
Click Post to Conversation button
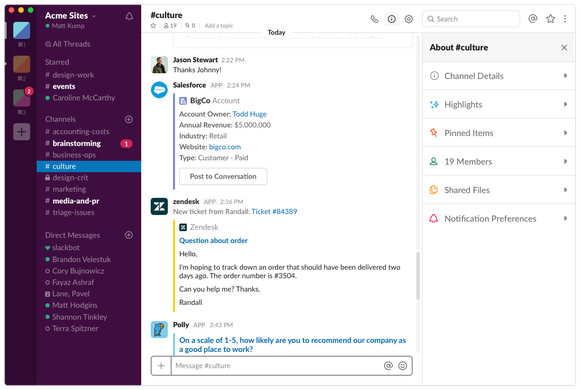tap(223, 176)
